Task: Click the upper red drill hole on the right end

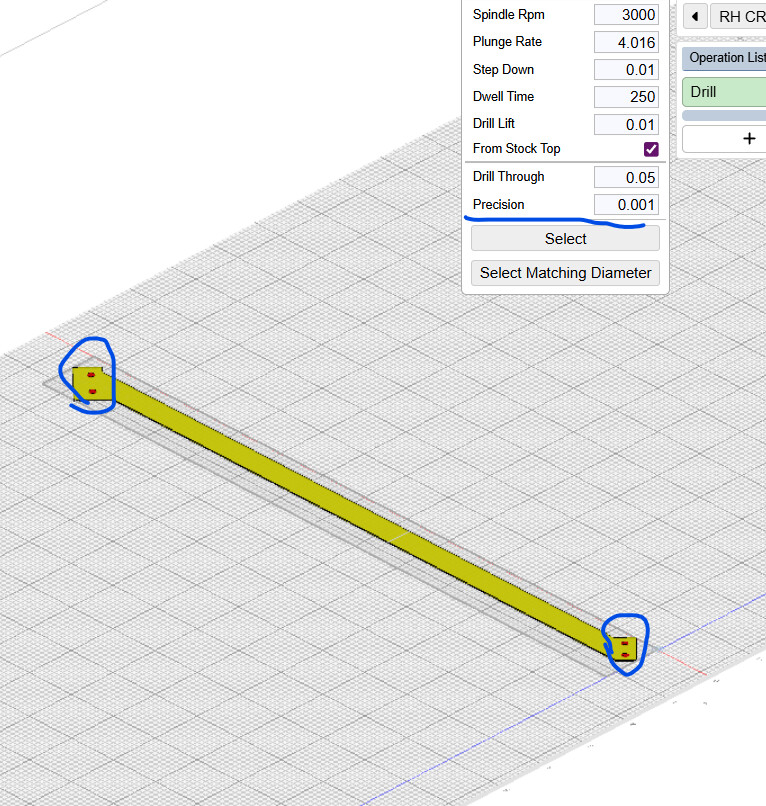Action: (x=625, y=643)
